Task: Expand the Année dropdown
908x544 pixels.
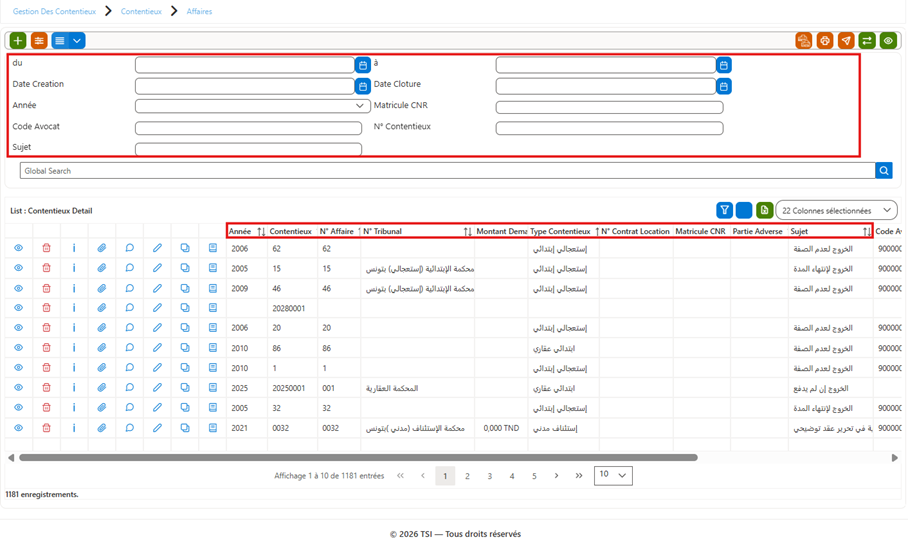Action: pos(252,106)
